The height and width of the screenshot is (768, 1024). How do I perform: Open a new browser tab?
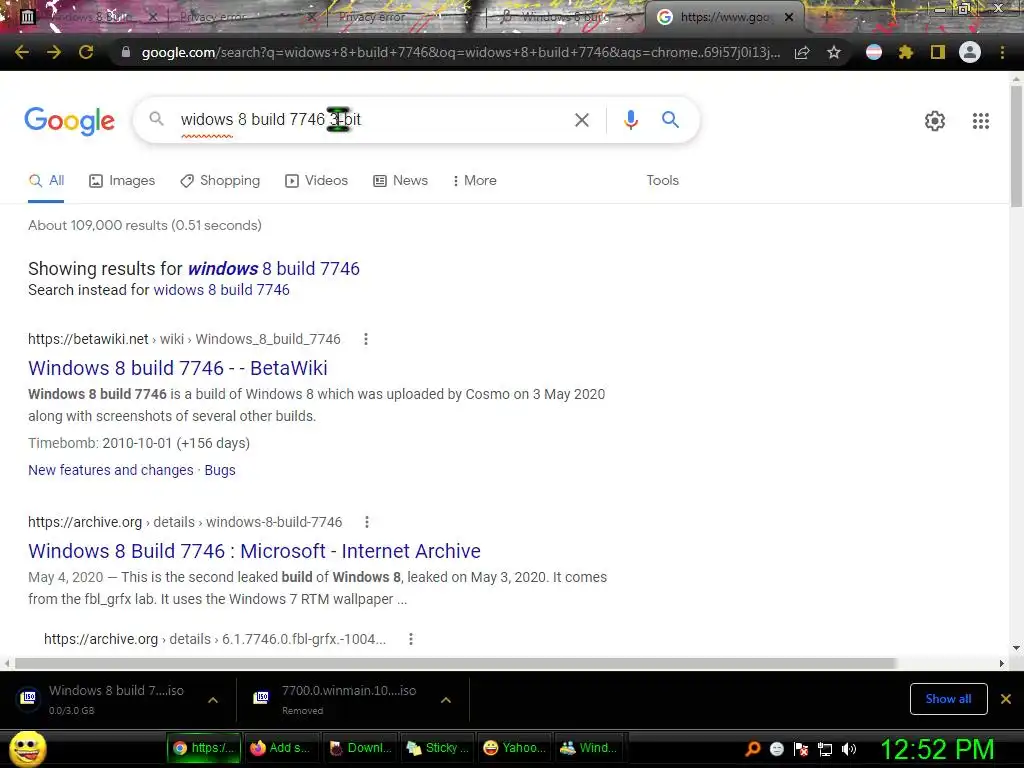(x=826, y=17)
